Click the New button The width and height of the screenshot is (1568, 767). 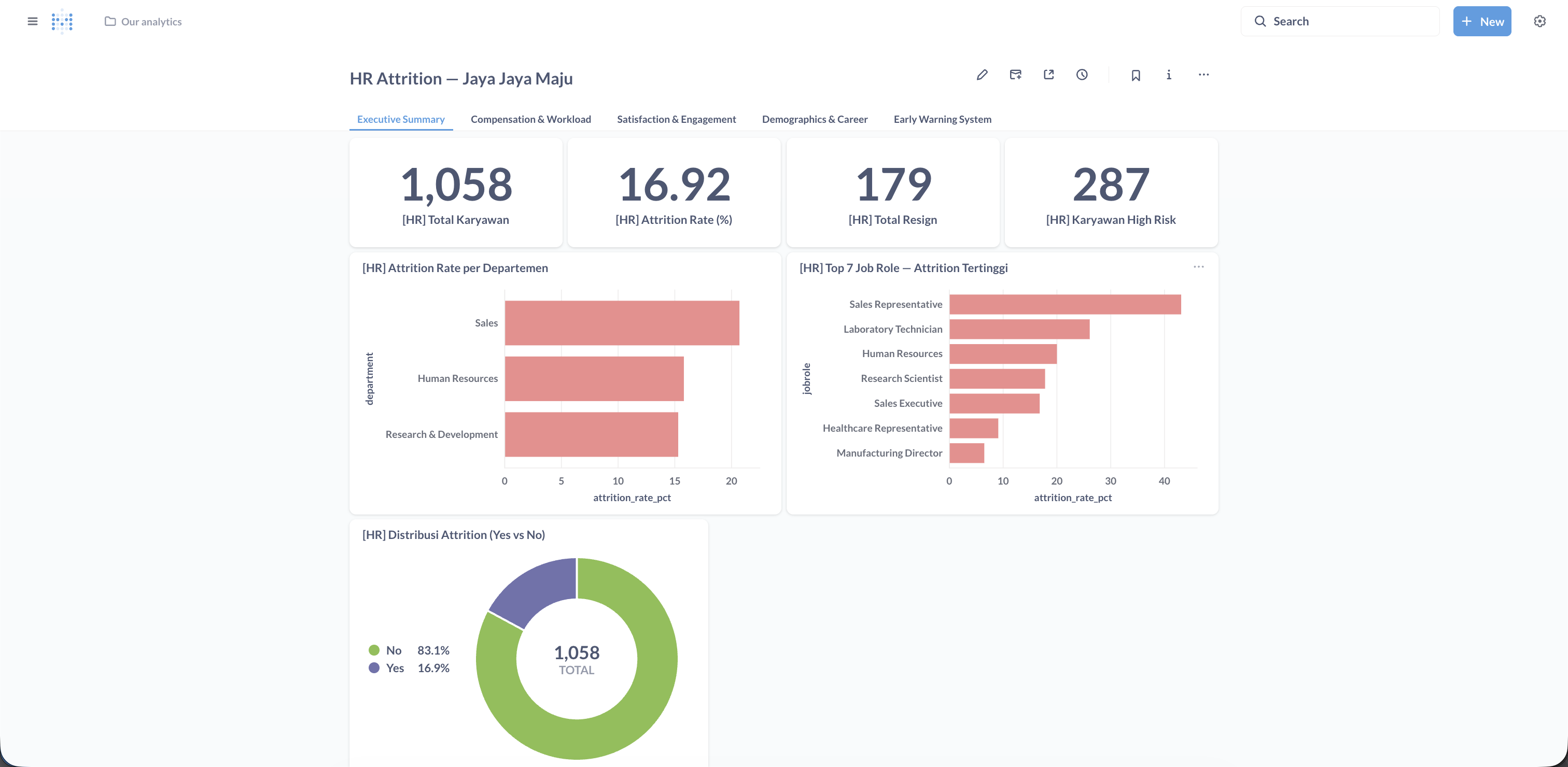1481,21
